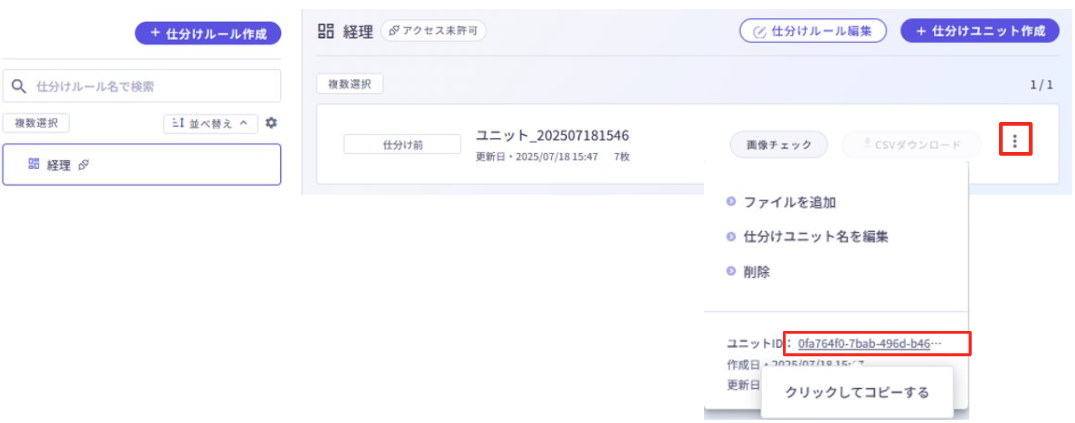The image size is (1075, 423).
Task: Select 削除 from the context menu
Action: (756, 272)
